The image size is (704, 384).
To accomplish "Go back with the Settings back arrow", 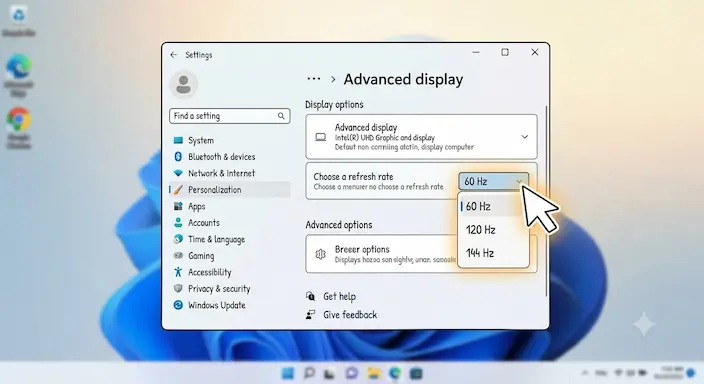I will coord(174,55).
